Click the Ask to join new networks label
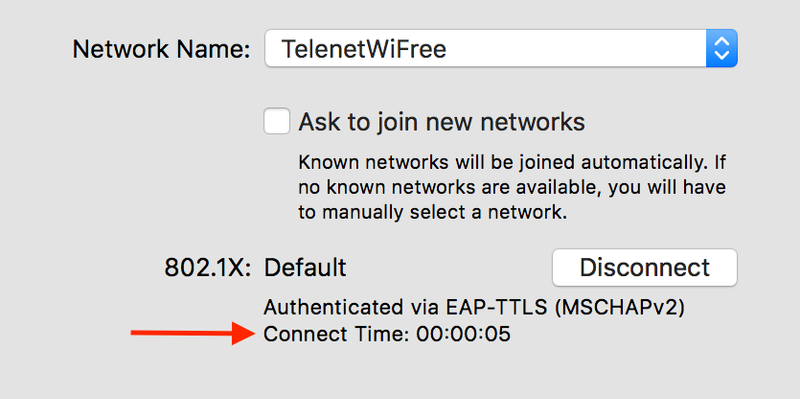This screenshot has height=399, width=800. click(x=441, y=122)
